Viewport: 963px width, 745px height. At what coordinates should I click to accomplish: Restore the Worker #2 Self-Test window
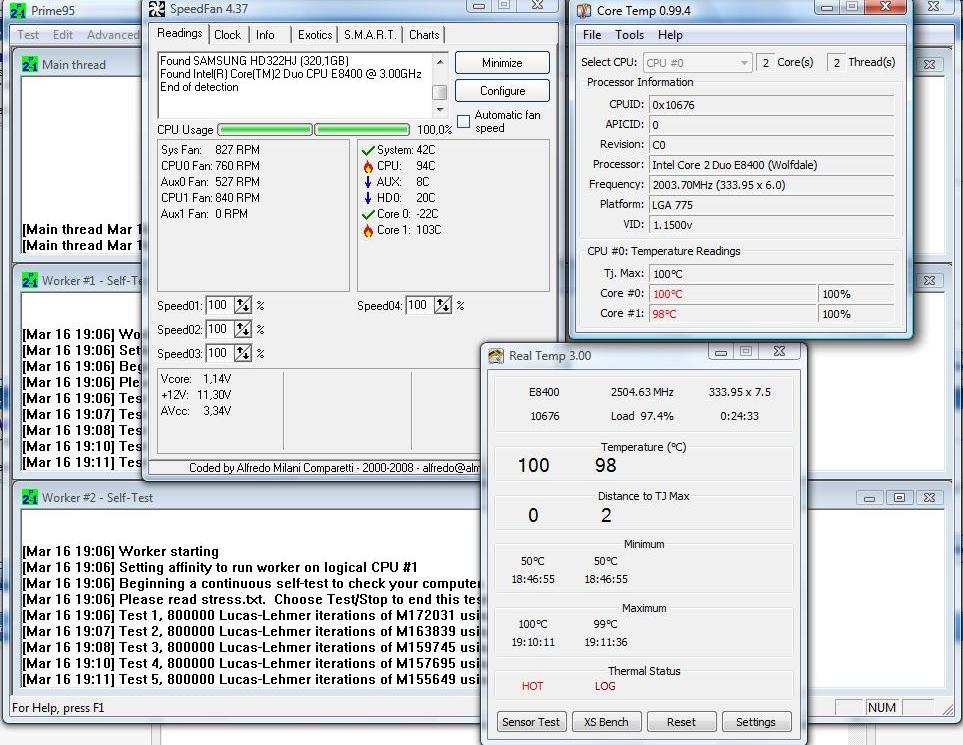[x=899, y=498]
